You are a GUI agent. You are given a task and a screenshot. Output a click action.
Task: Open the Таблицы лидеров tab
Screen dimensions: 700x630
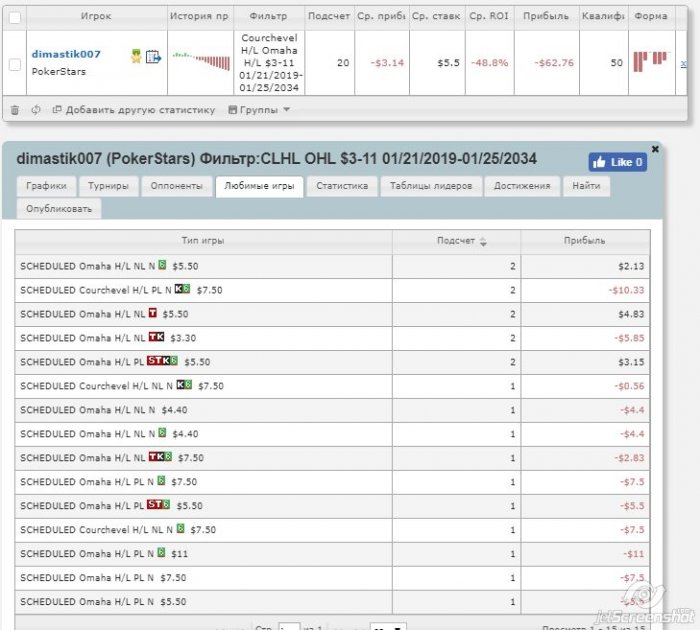tap(431, 186)
